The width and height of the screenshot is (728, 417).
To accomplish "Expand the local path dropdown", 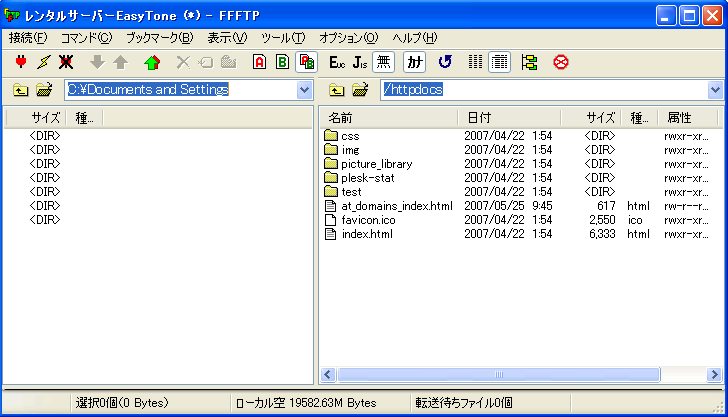I will click(x=304, y=90).
